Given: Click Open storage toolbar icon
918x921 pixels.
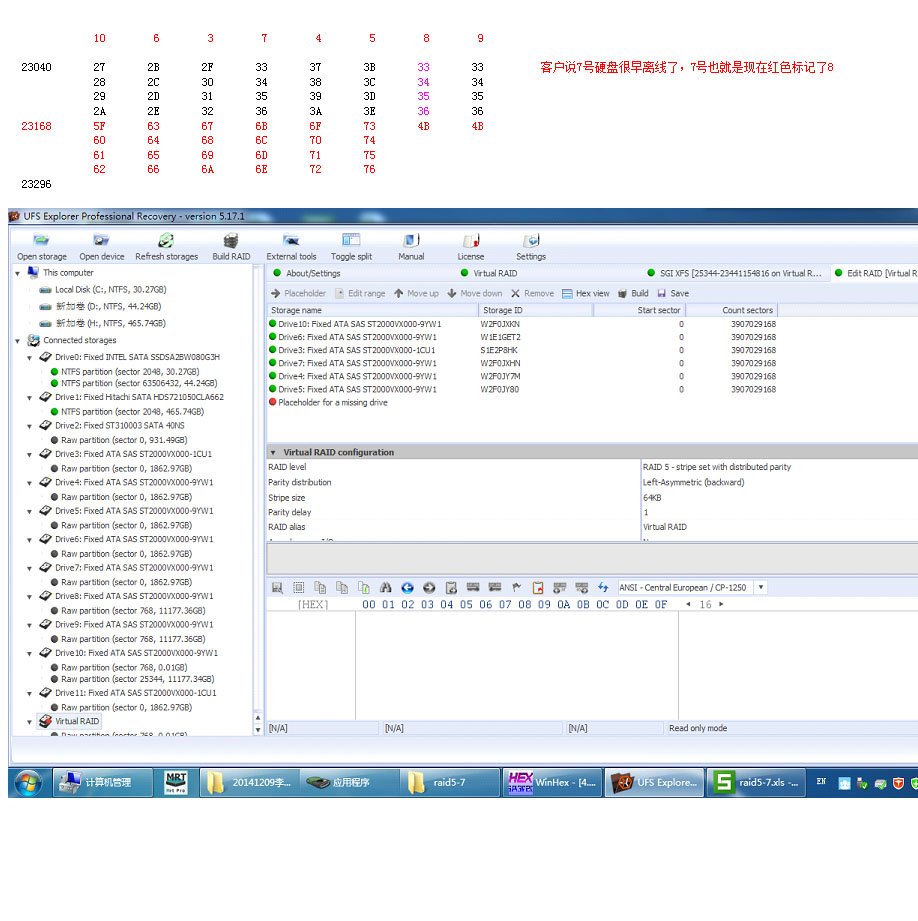Looking at the screenshot, I should click(x=42, y=247).
